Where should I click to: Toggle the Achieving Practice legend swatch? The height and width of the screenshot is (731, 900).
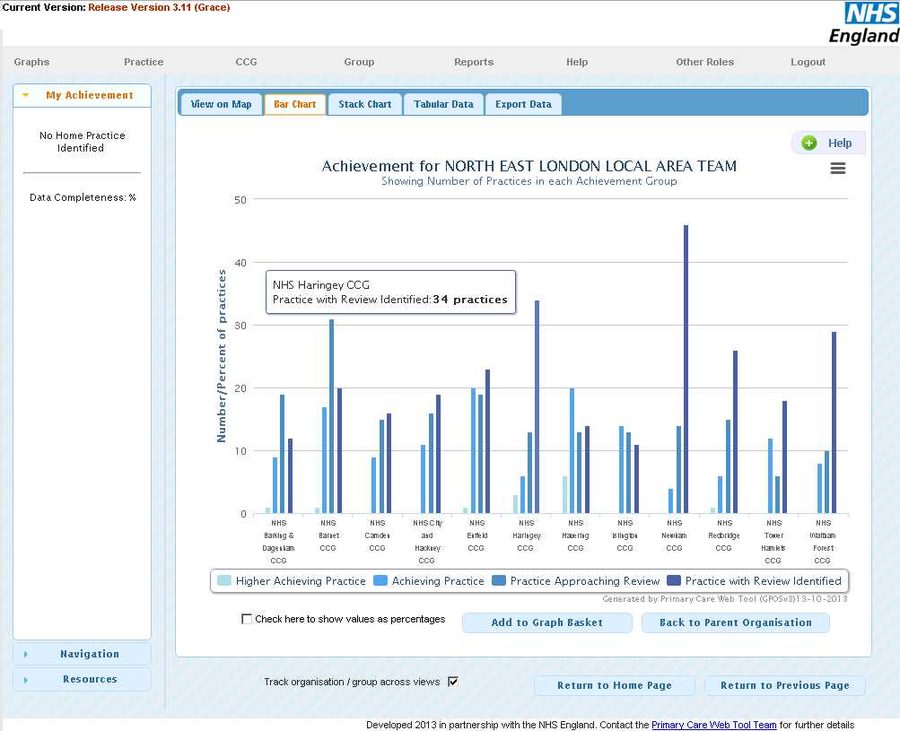pyautogui.click(x=380, y=581)
